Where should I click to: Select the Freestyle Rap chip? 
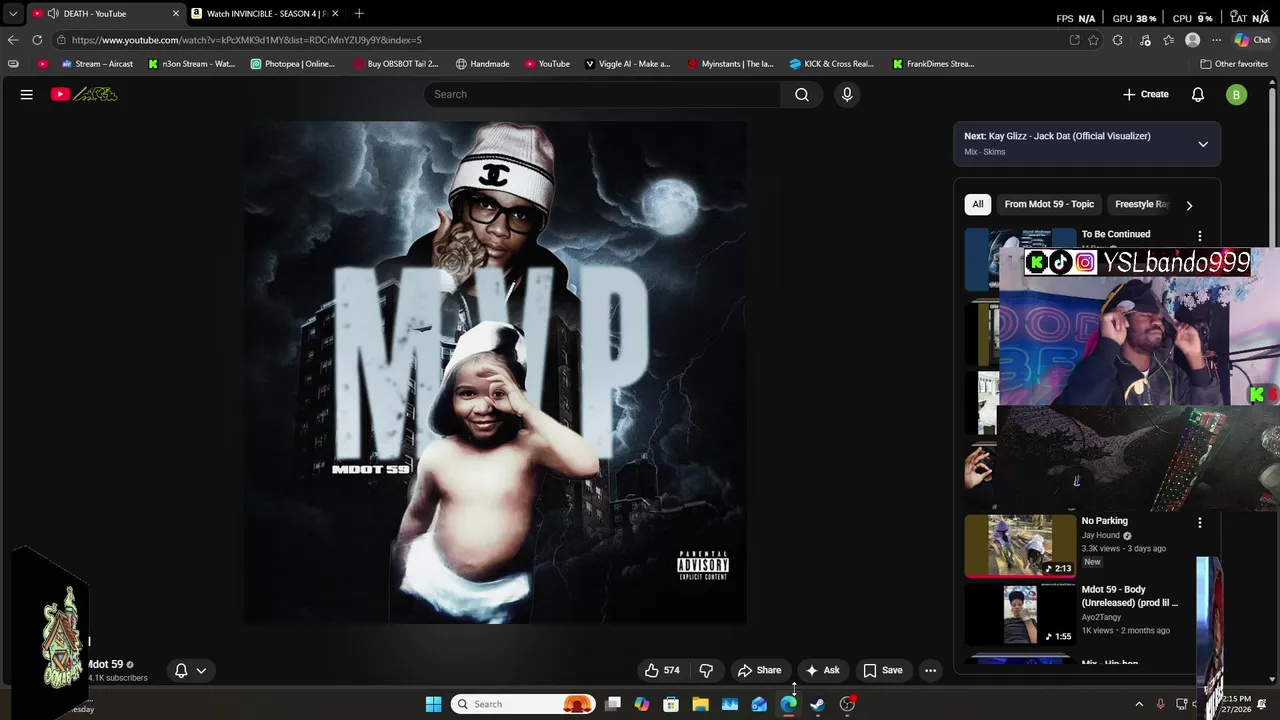pyautogui.click(x=1141, y=204)
